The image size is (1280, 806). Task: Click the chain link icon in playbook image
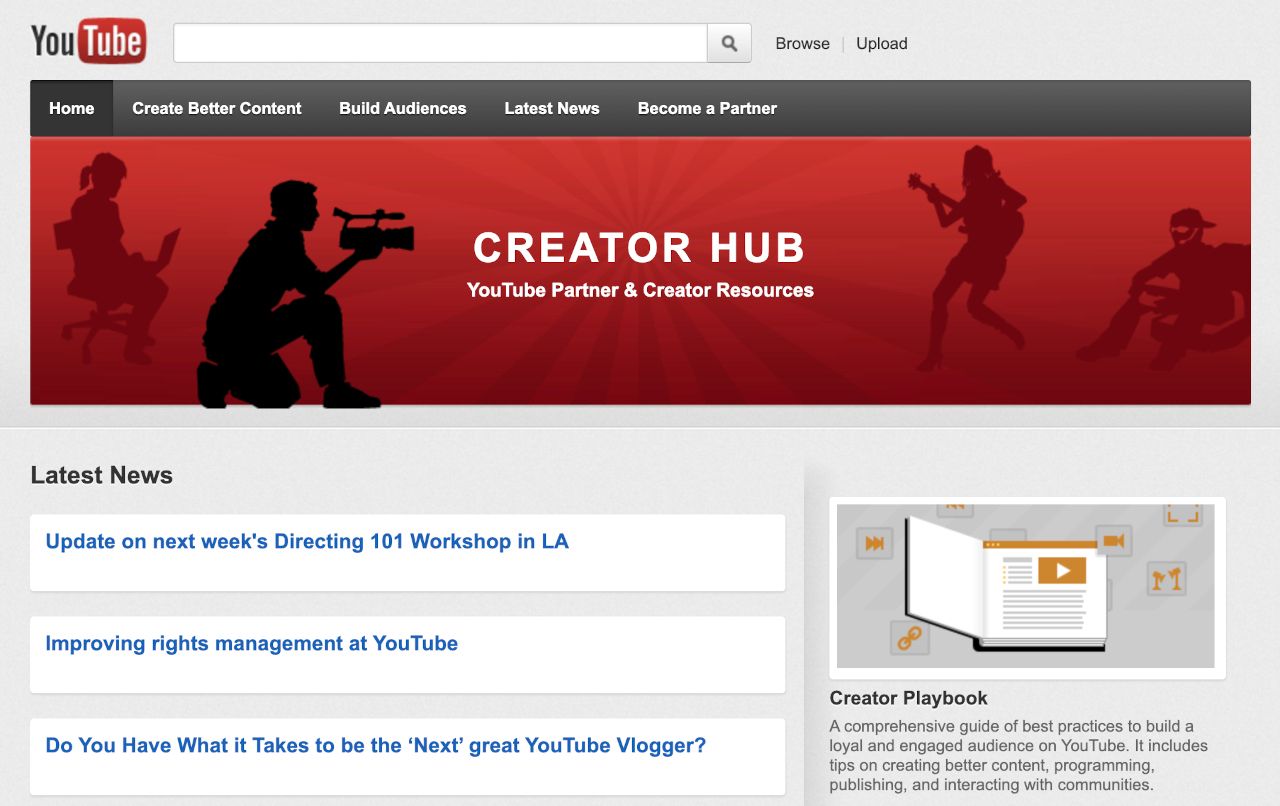tap(909, 638)
